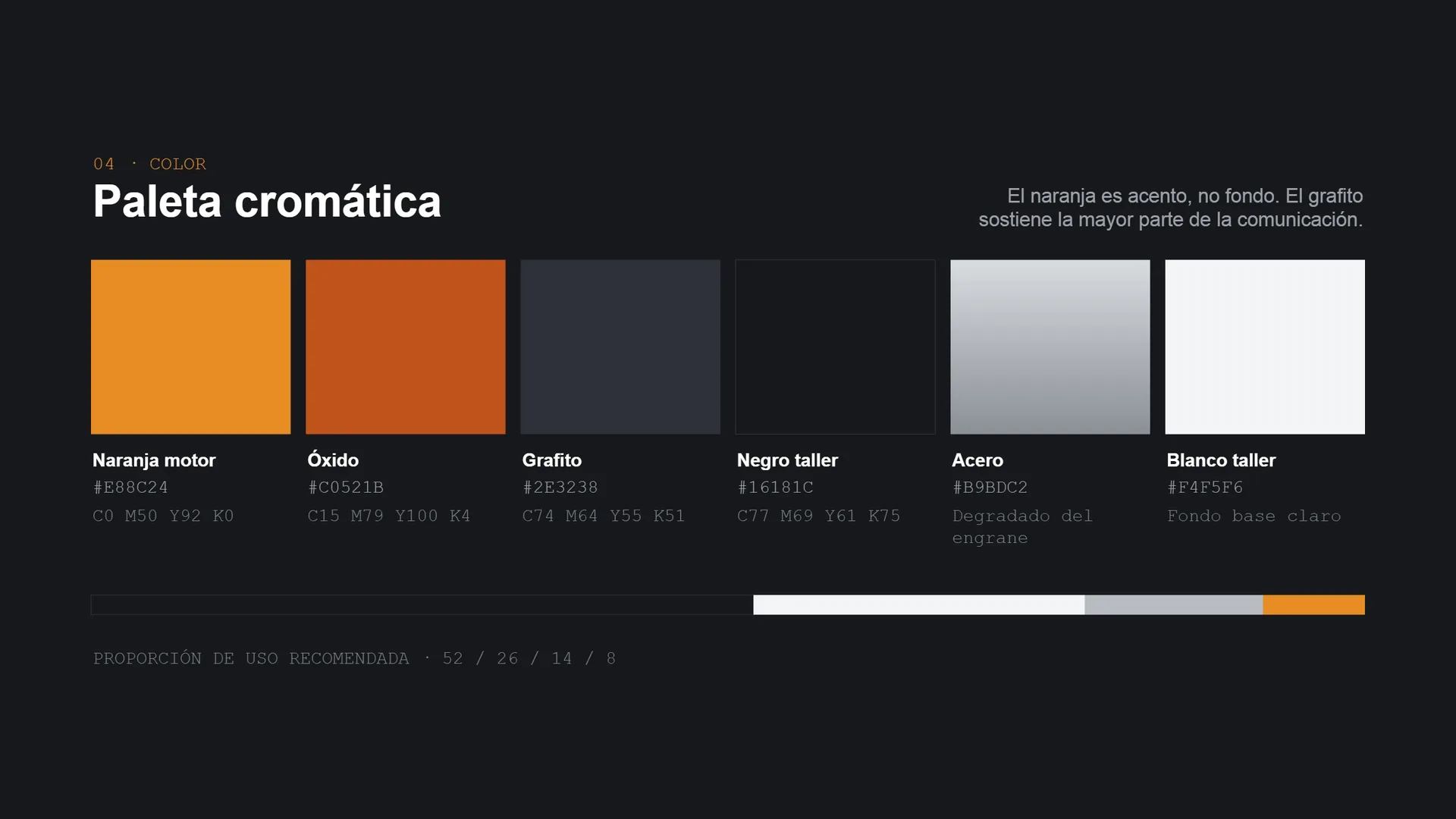Click the 04 · COLOR section label

pyautogui.click(x=149, y=164)
